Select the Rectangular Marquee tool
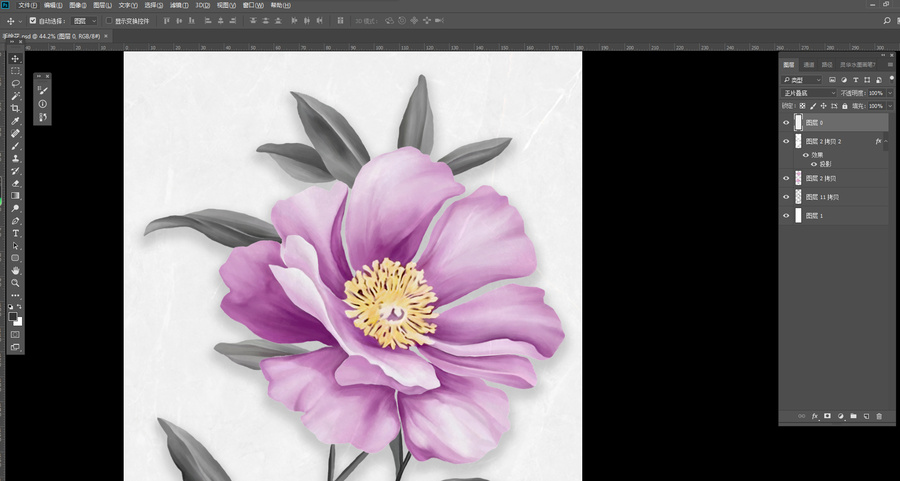 pos(15,71)
